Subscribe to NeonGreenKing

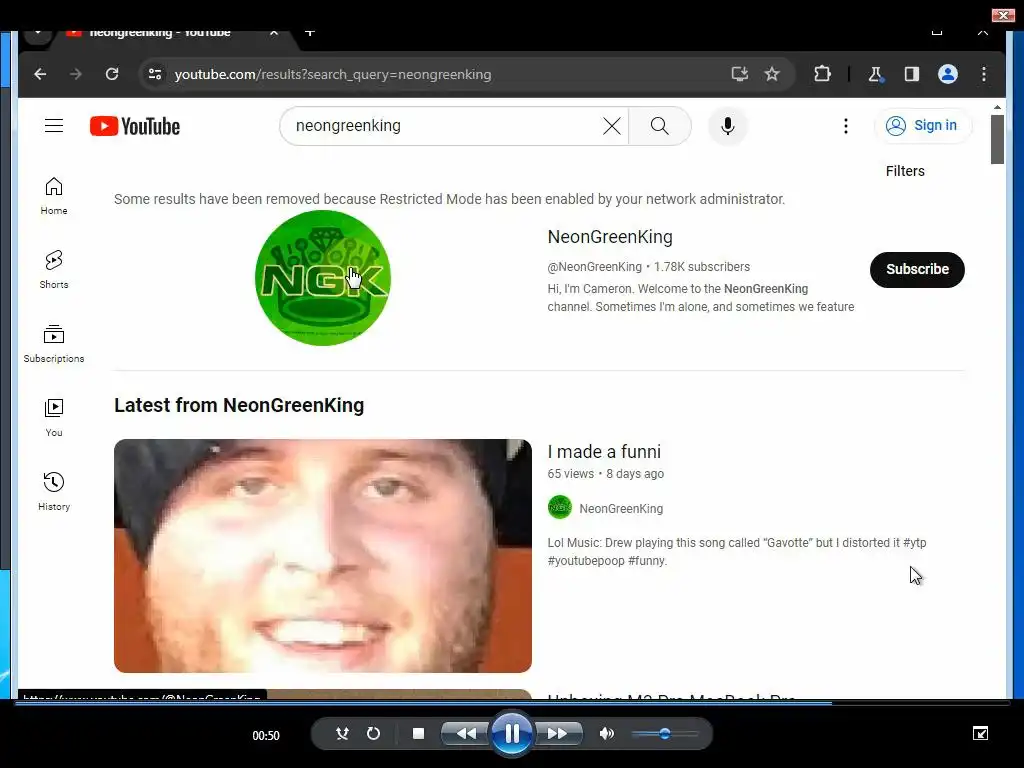pyautogui.click(x=917, y=269)
